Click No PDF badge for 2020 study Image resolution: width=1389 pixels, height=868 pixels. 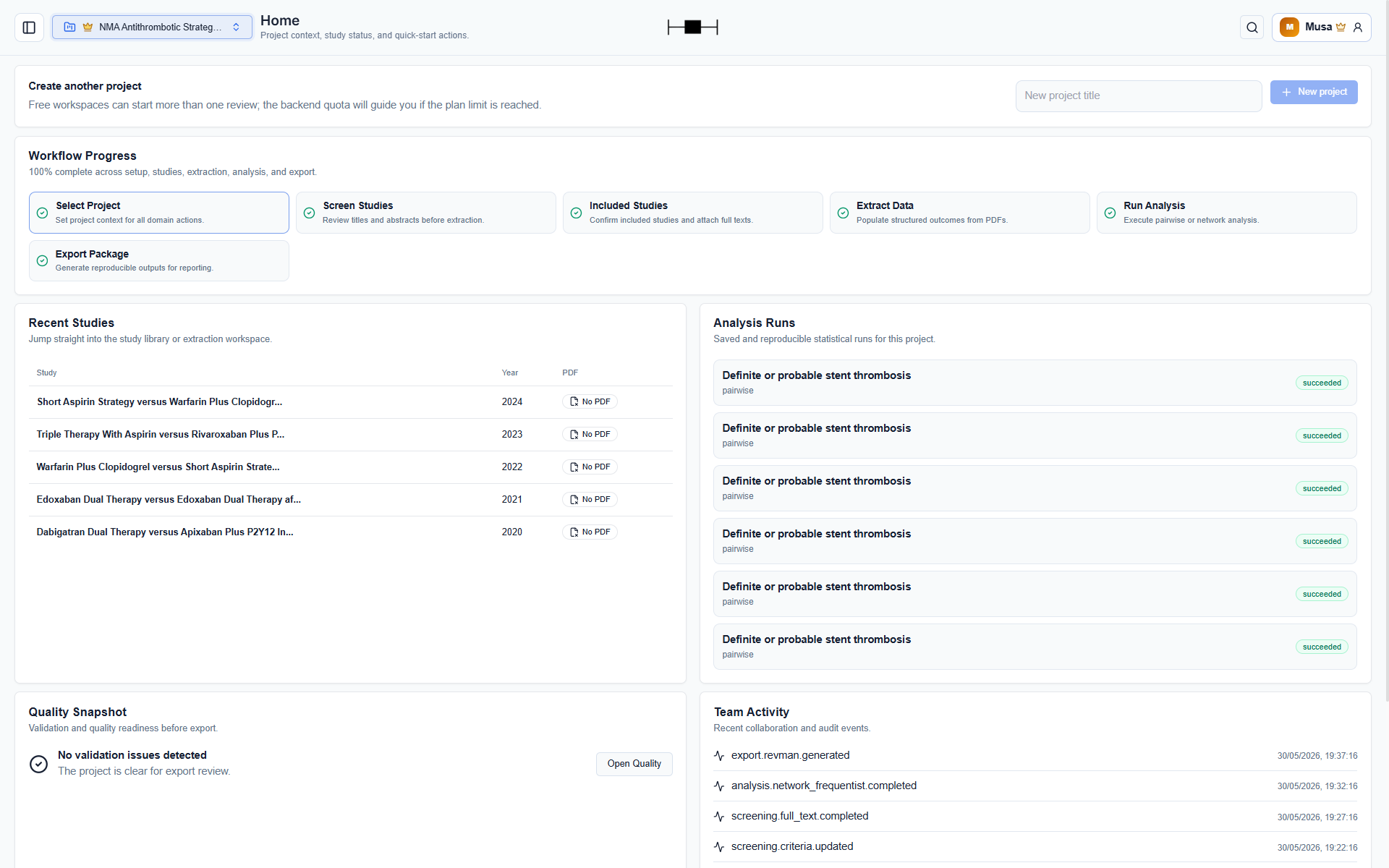[x=590, y=532]
